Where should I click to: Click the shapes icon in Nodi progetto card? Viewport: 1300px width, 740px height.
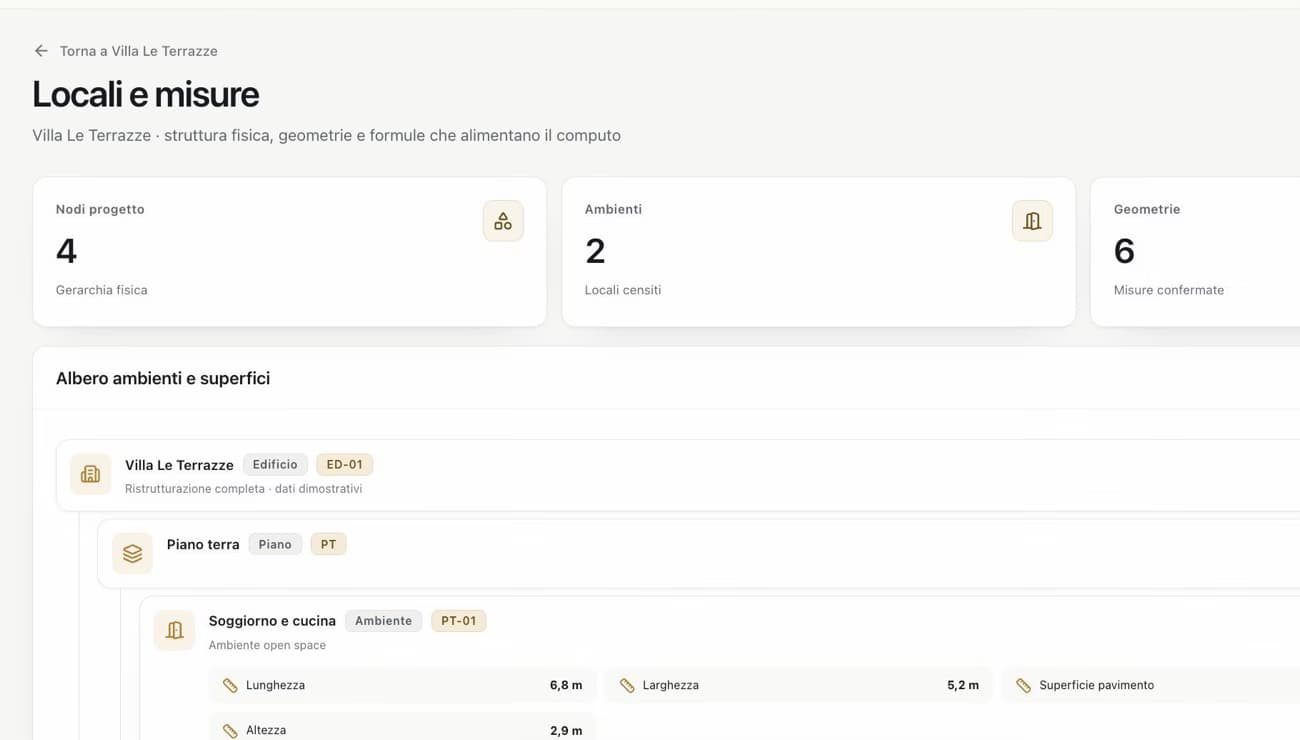pyautogui.click(x=503, y=221)
